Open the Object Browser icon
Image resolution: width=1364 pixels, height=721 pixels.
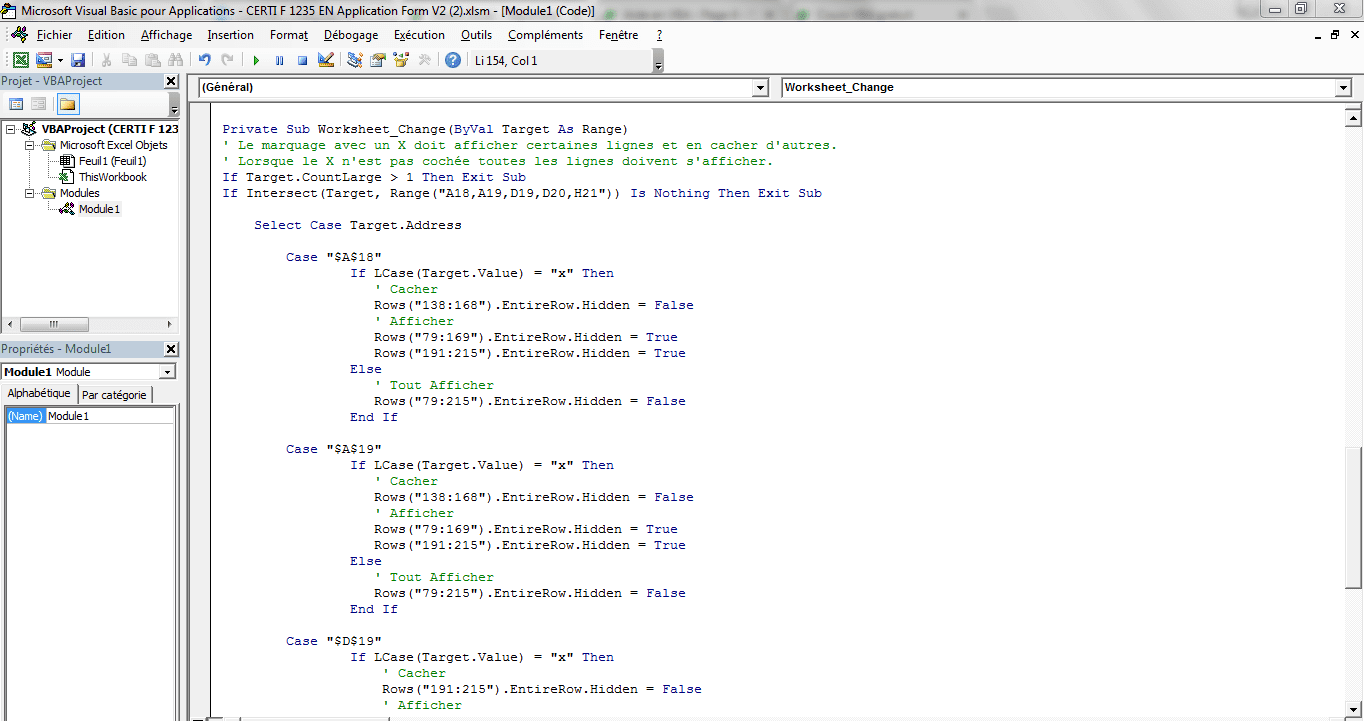tap(401, 61)
